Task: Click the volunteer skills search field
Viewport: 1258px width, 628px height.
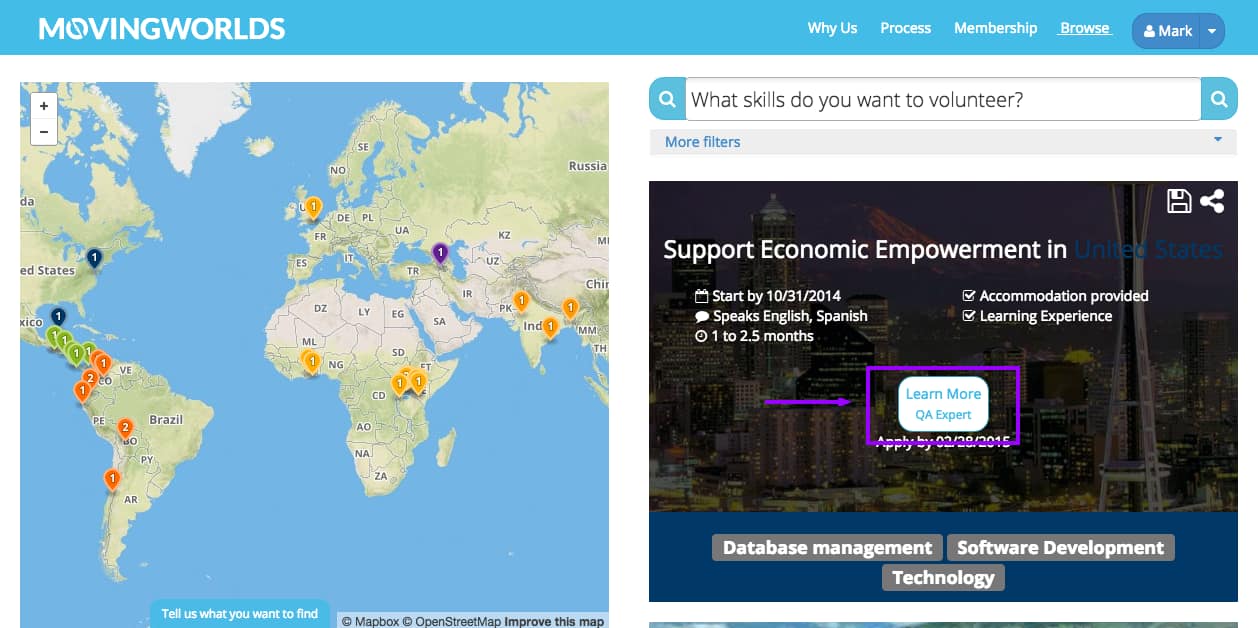Action: (940, 99)
